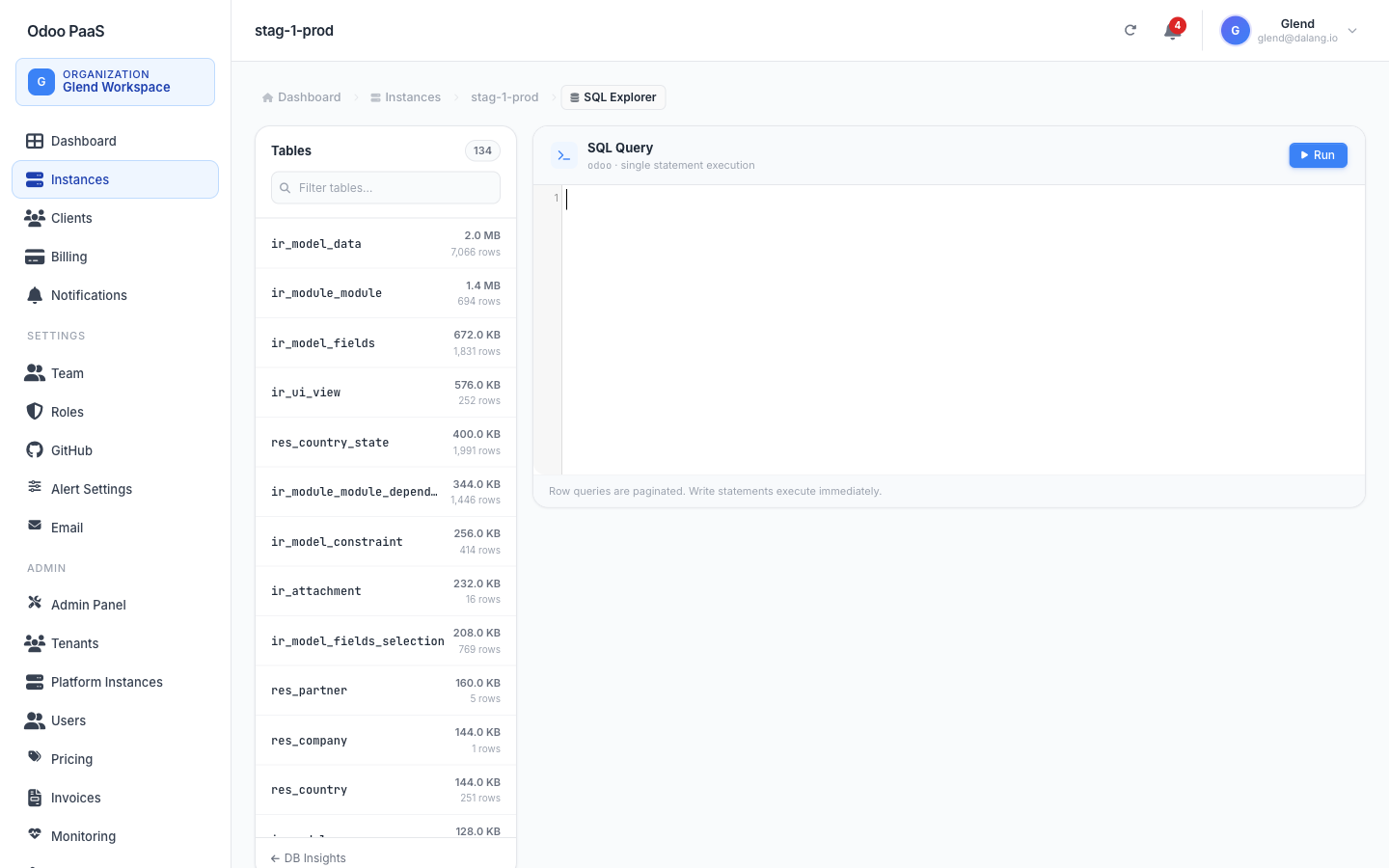
Task: Click the SQL Query terminal icon
Action: coord(564,155)
